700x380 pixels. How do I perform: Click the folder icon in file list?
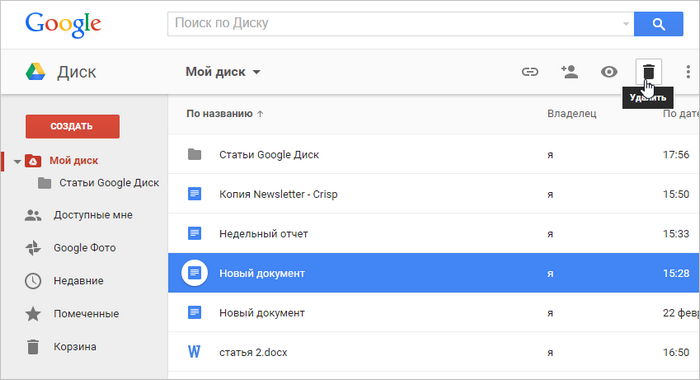[194, 155]
